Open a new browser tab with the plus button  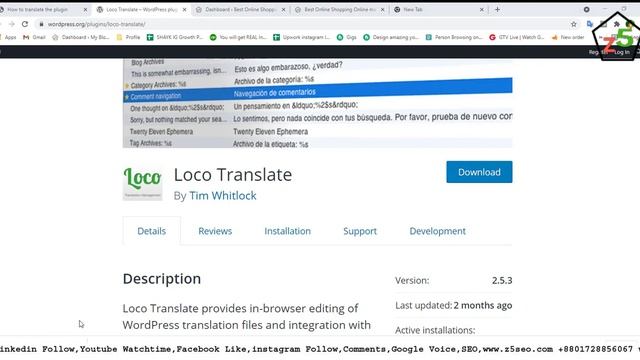click(x=497, y=9)
